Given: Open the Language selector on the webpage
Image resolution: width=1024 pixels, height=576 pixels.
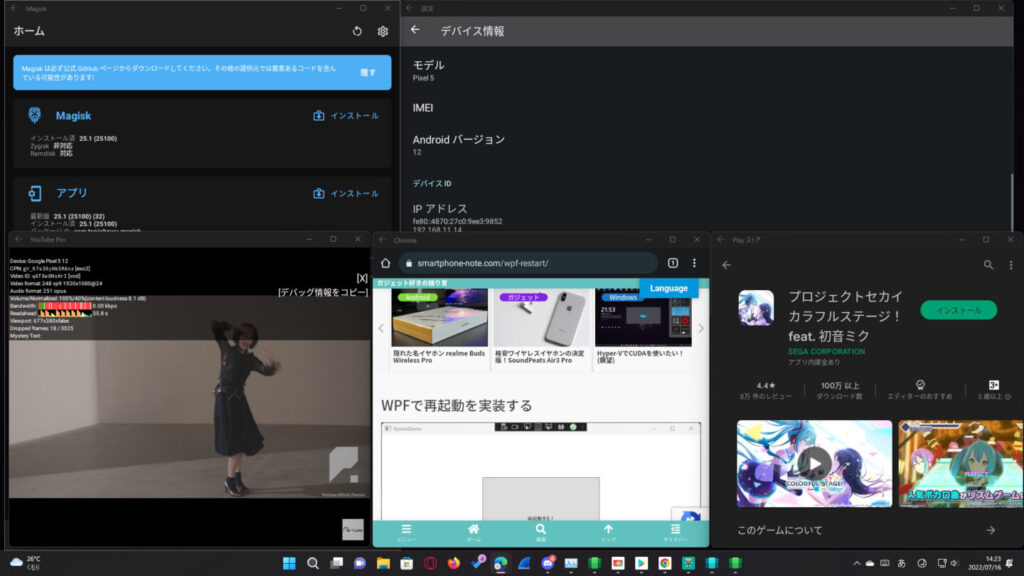Looking at the screenshot, I should tap(668, 288).
